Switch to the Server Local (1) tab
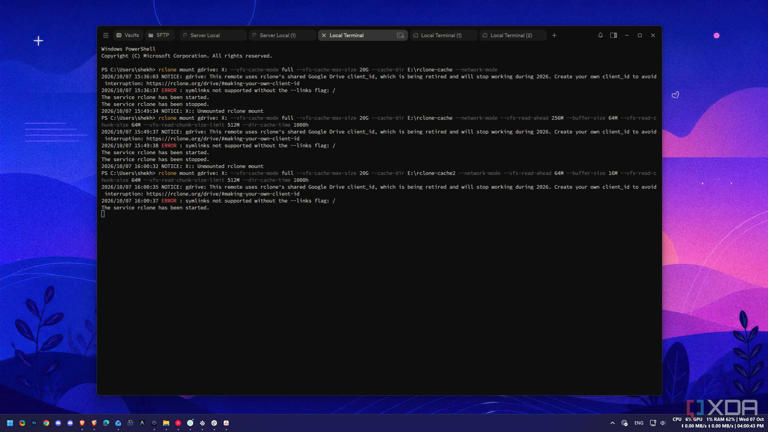The height and width of the screenshot is (432, 768). point(282,35)
